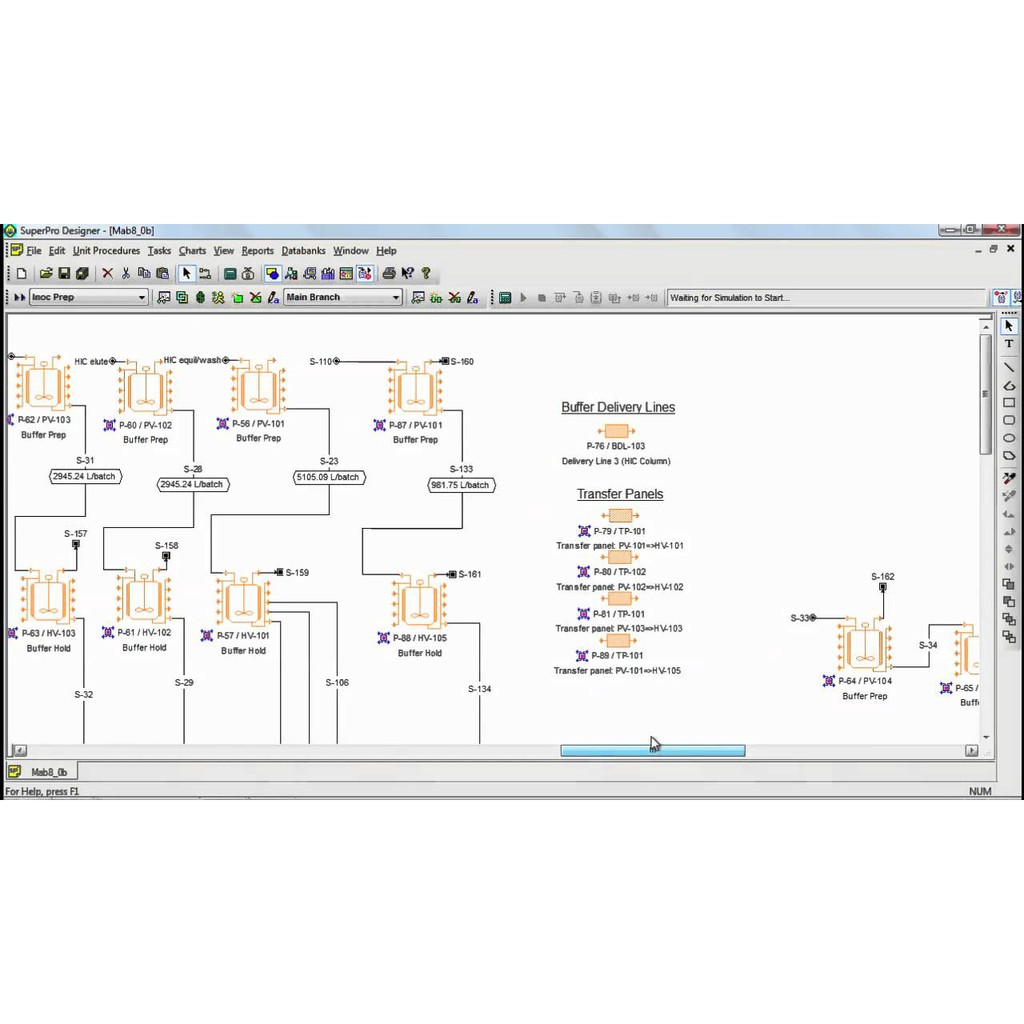
Task: Pick the Line drawing tool
Action: [x=1009, y=367]
